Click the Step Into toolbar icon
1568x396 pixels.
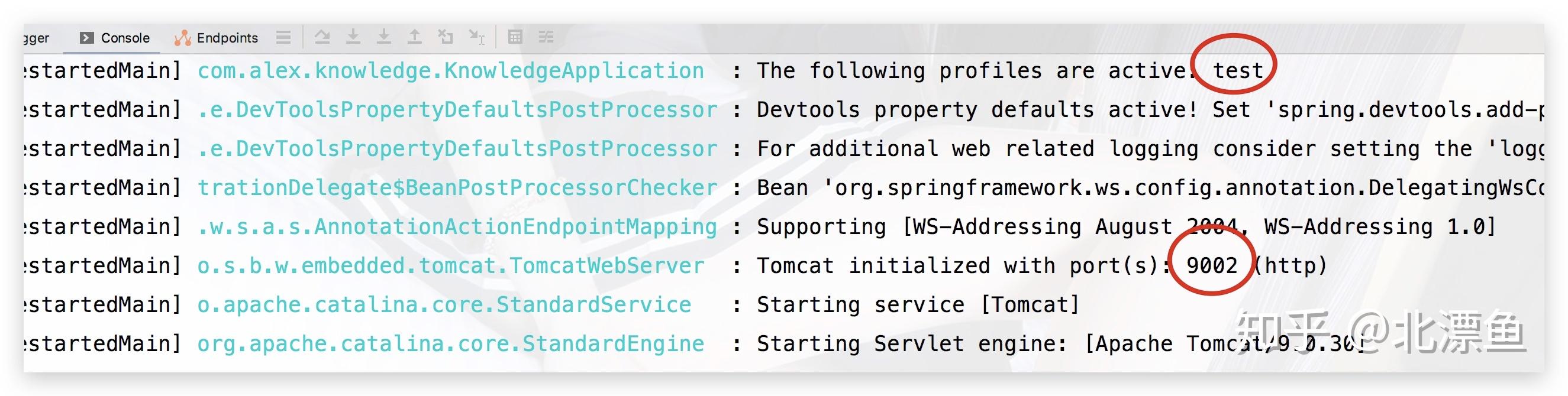pos(353,38)
